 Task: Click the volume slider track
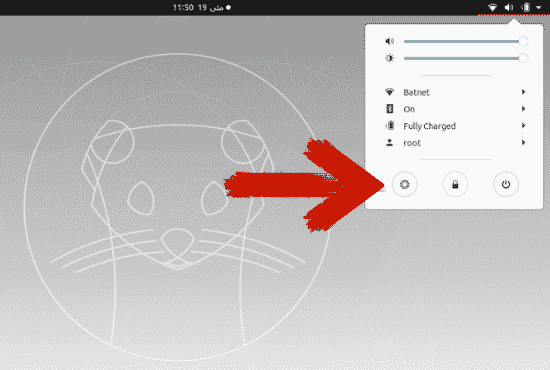[x=465, y=41]
